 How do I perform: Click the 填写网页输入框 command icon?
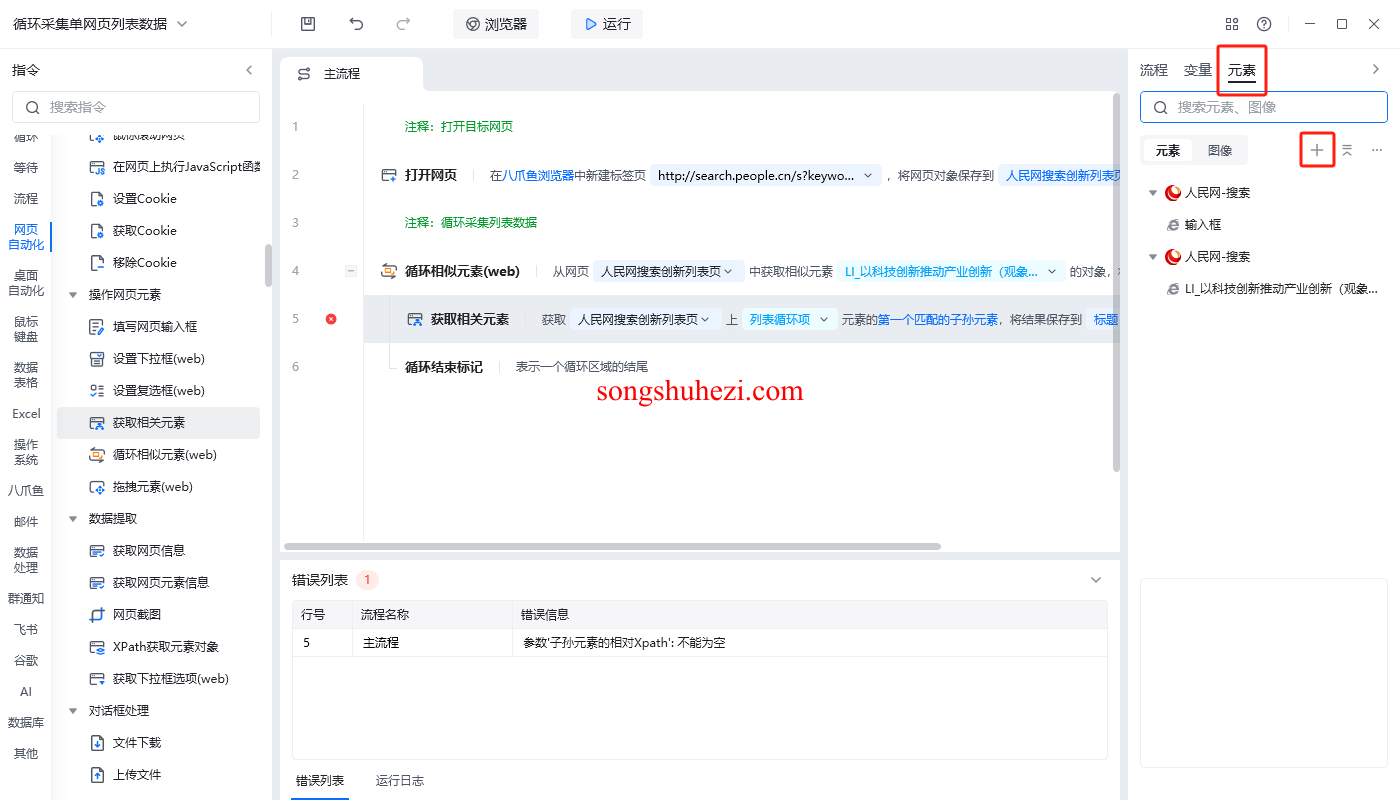[97, 327]
